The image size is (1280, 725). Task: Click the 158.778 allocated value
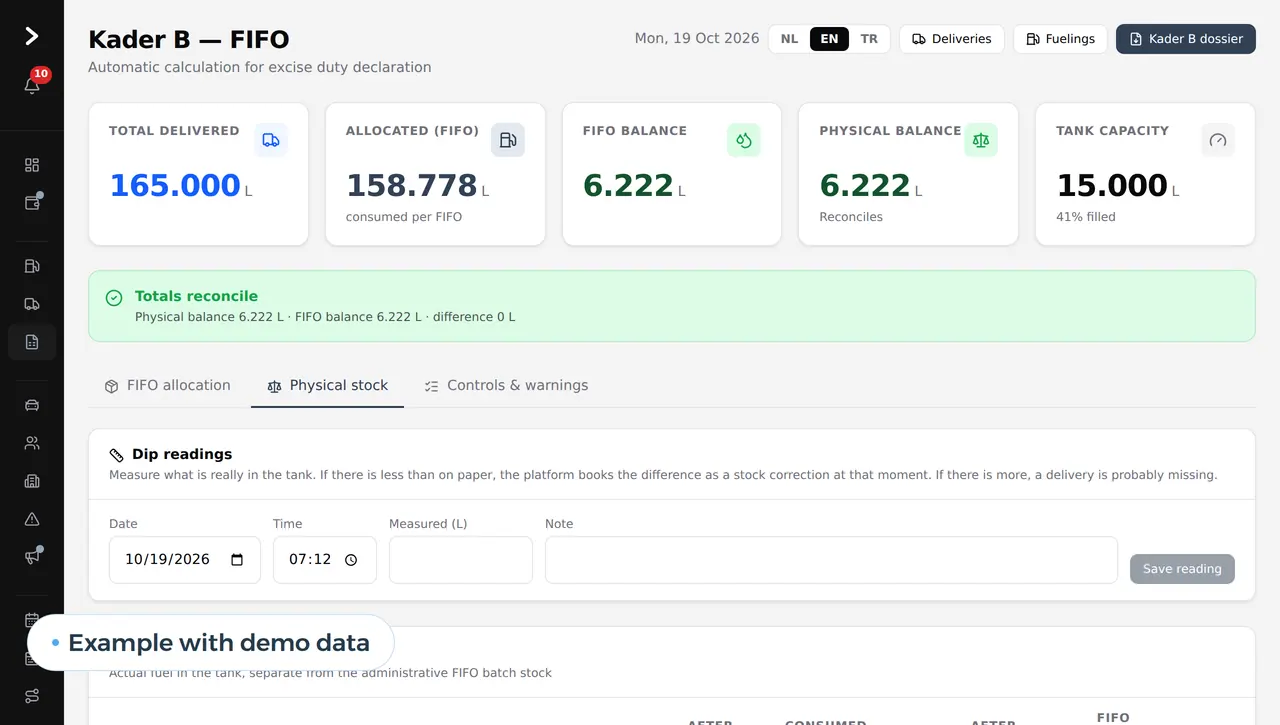click(x=412, y=186)
